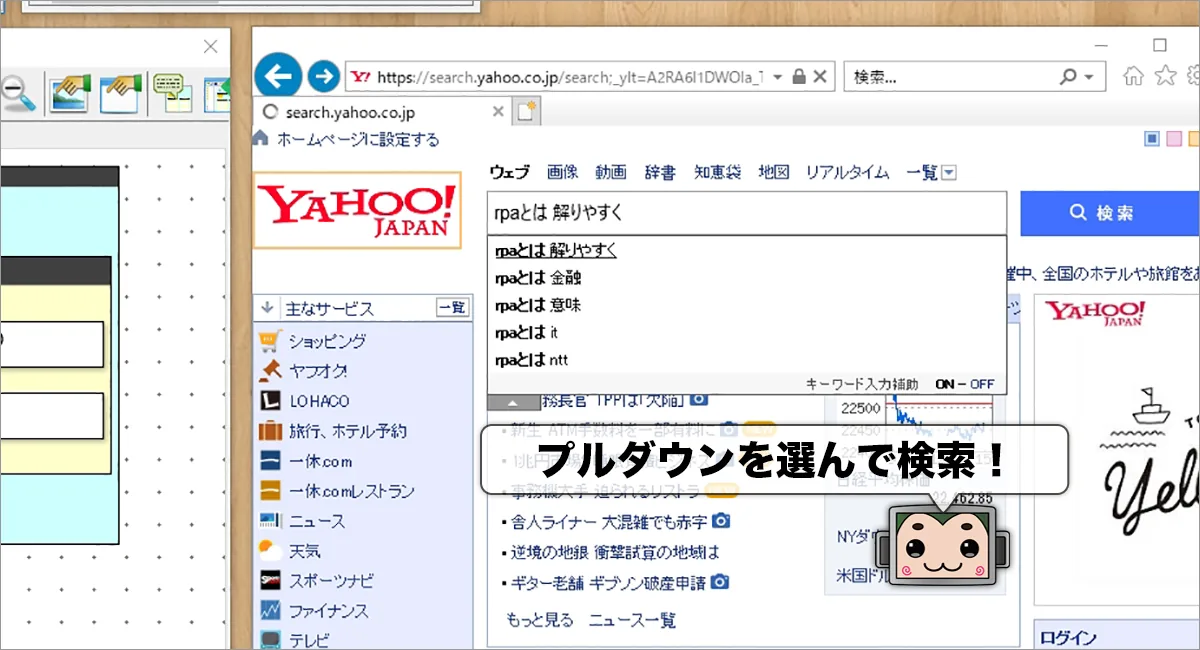1200x650 pixels.
Task: Open LOHACO in the services sidebar
Action: pos(320,401)
